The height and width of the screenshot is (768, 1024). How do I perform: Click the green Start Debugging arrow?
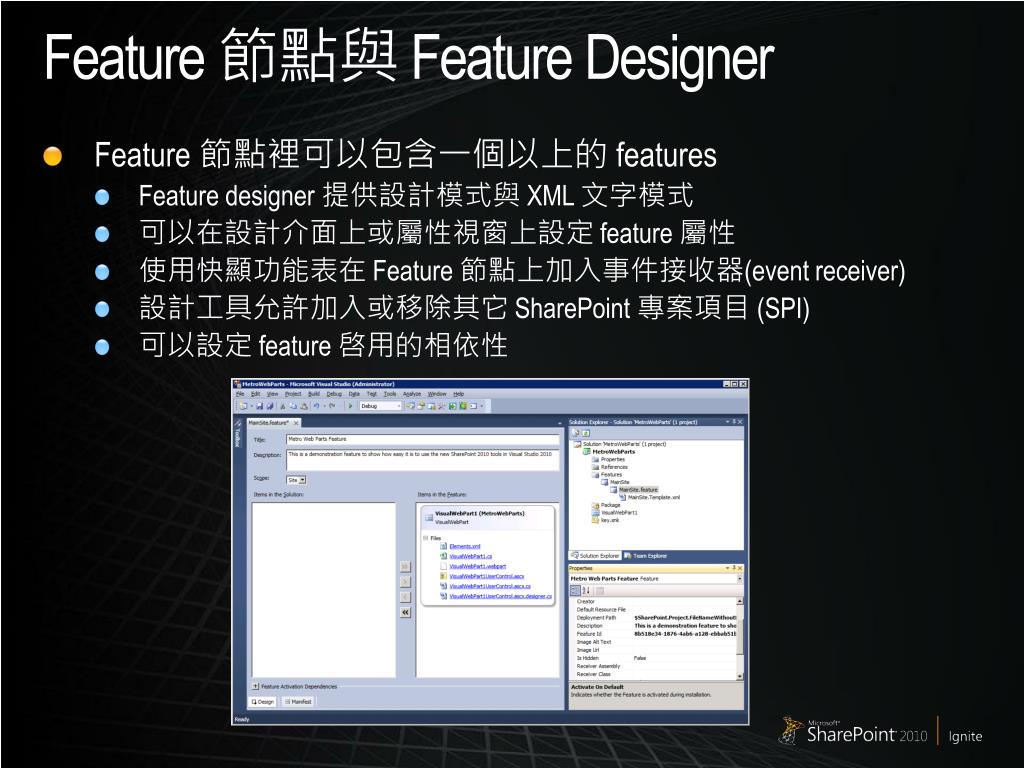pos(350,406)
